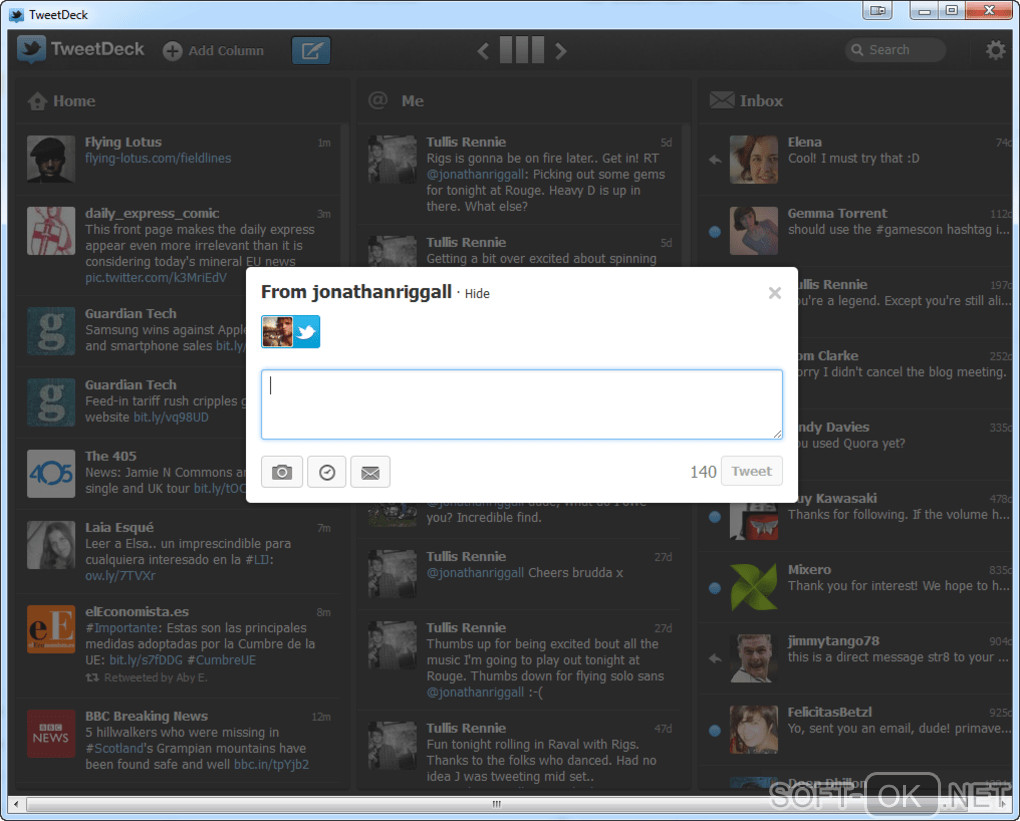The width and height of the screenshot is (1020, 821).
Task: Toggle unread dot beside Gemma Torrent message
Action: (x=715, y=231)
